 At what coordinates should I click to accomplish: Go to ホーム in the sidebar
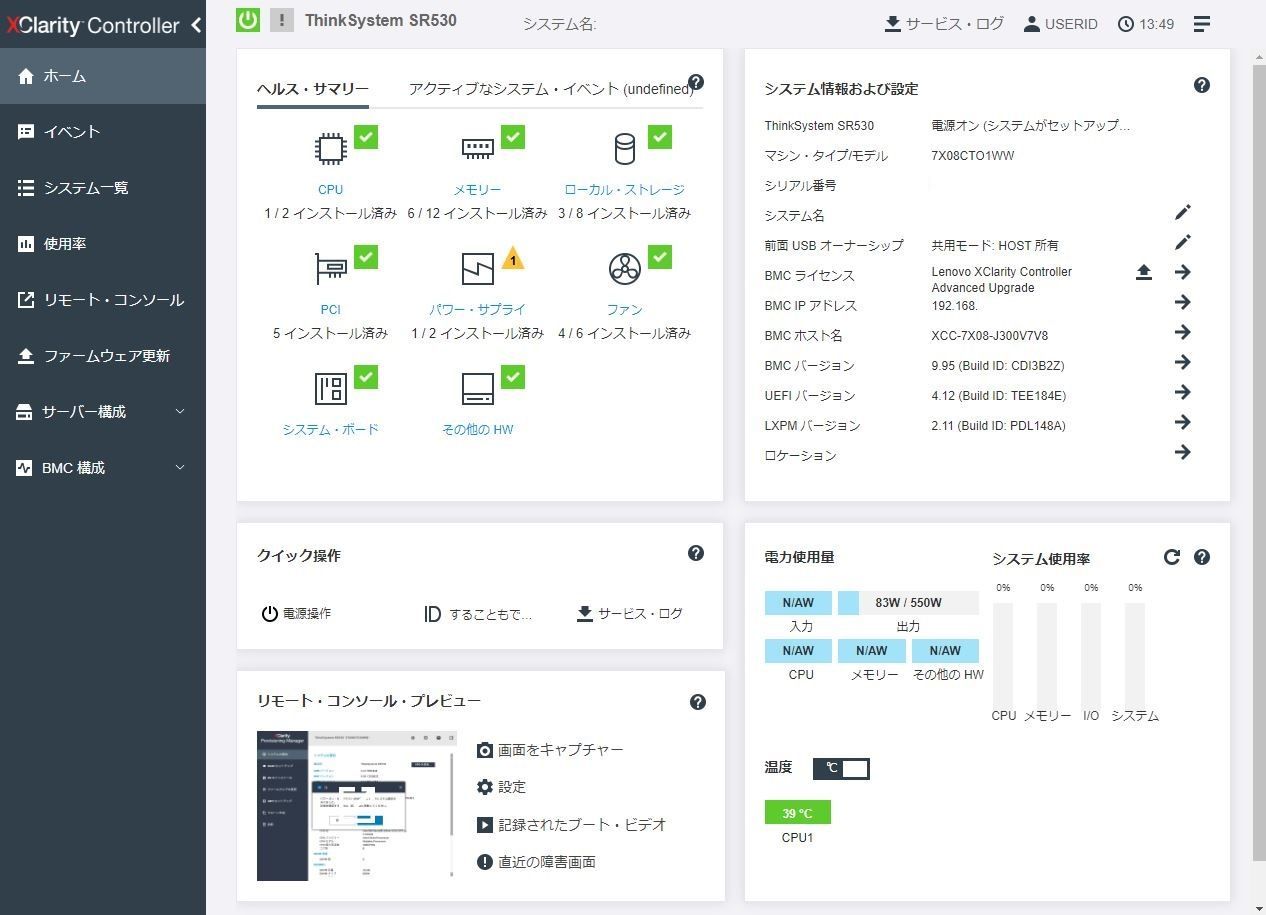pos(103,76)
